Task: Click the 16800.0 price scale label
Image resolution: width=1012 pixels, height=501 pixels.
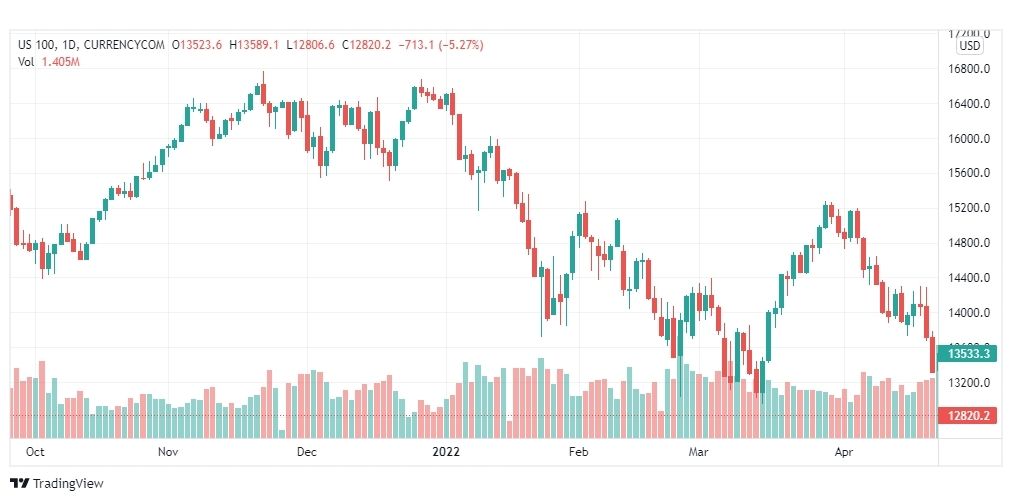Action: [972, 69]
